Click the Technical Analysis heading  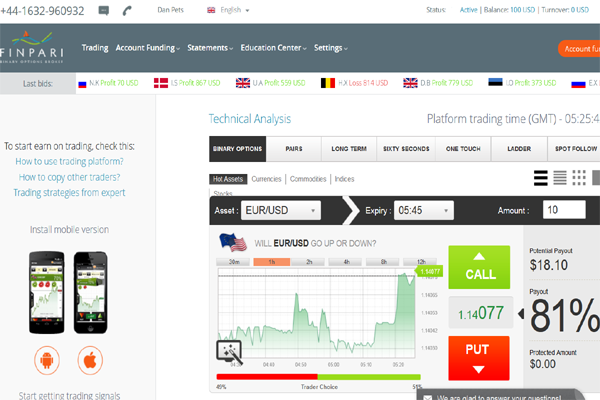tap(250, 119)
